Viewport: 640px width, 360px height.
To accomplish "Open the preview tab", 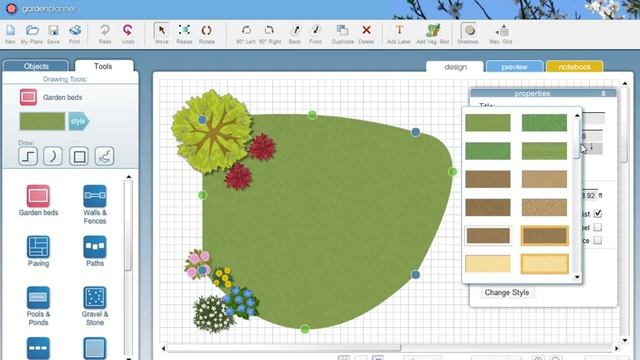I will point(514,67).
